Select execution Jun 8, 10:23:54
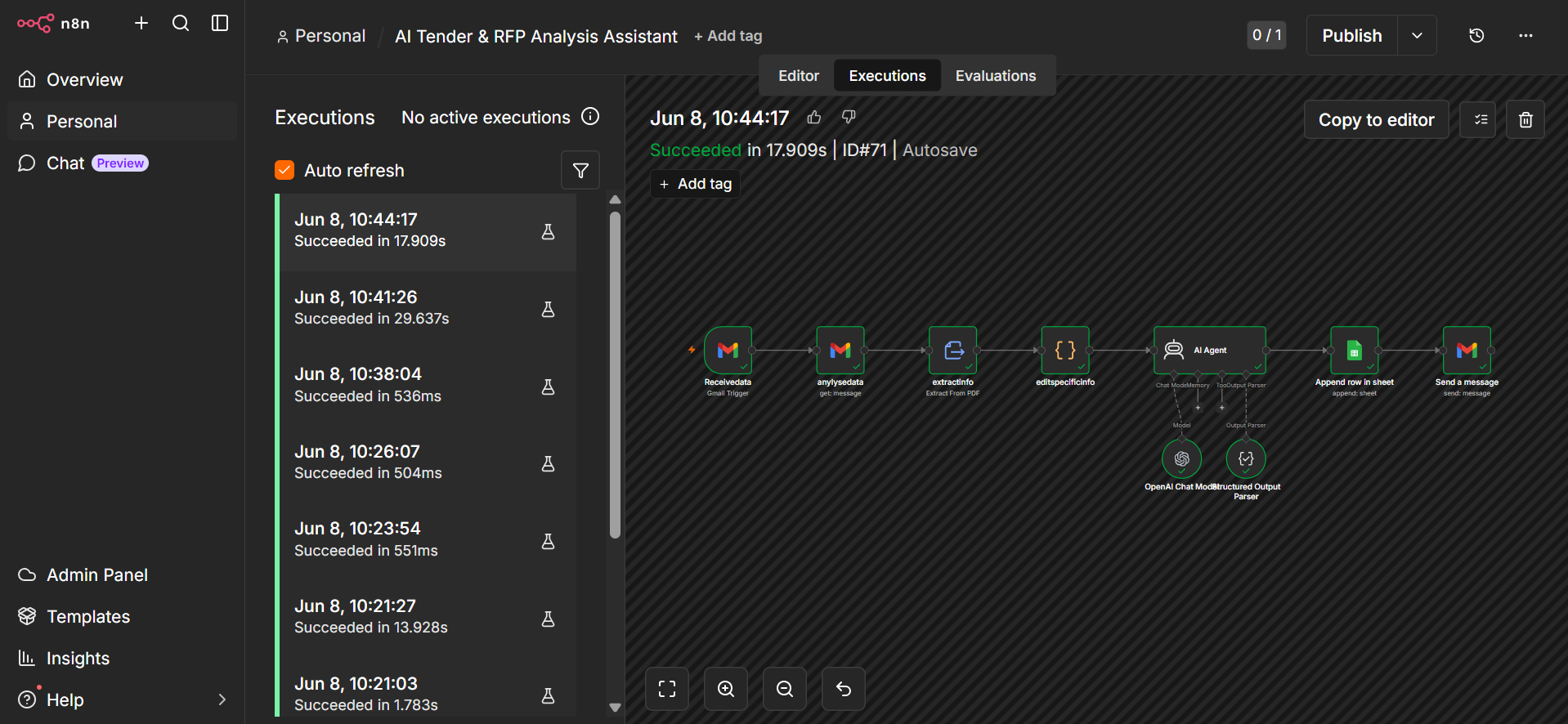Viewport: 1568px width, 724px height. 428,541
